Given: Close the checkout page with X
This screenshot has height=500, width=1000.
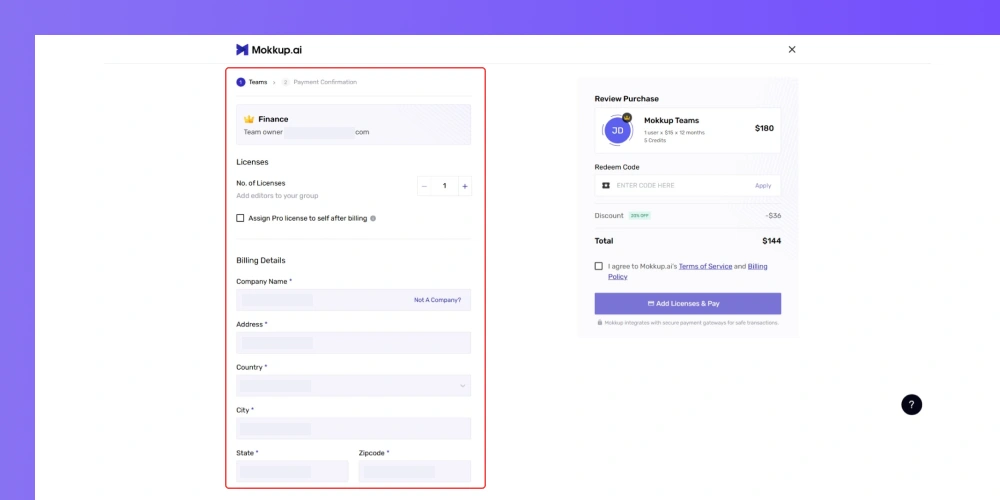Looking at the screenshot, I should tap(792, 49).
